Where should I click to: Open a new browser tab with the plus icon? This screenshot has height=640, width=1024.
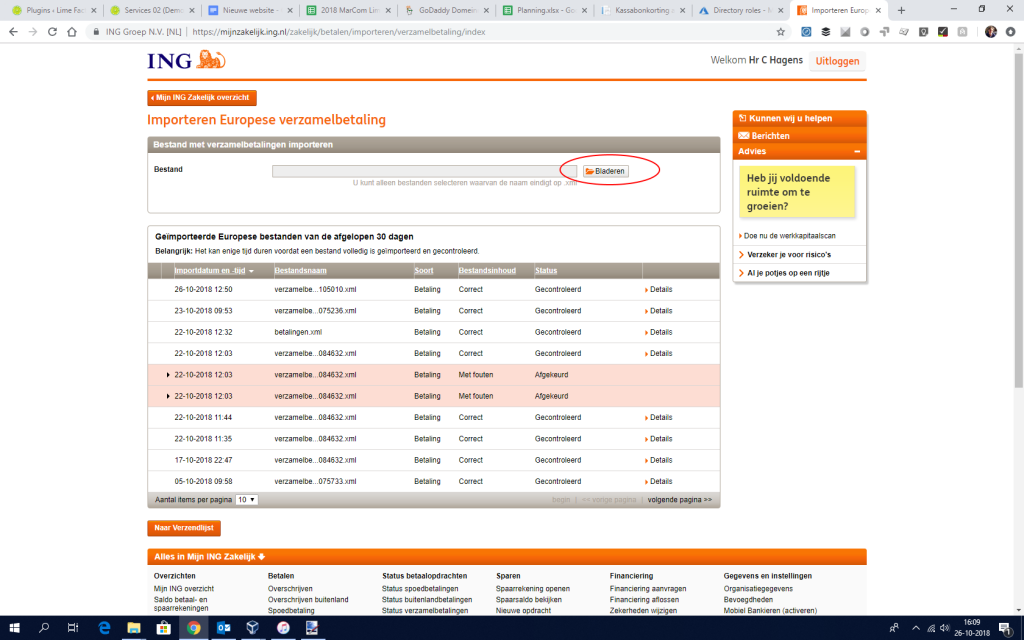coord(901,10)
